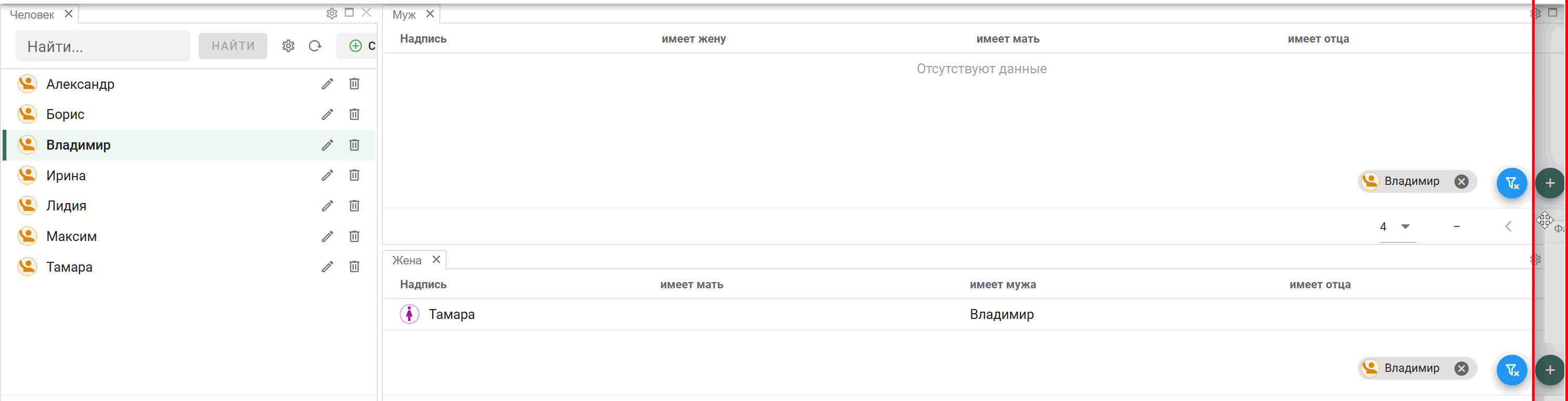Viewport: 1568px width, 401px height.
Task: Delete Тамара using trash icon
Action: tap(354, 266)
